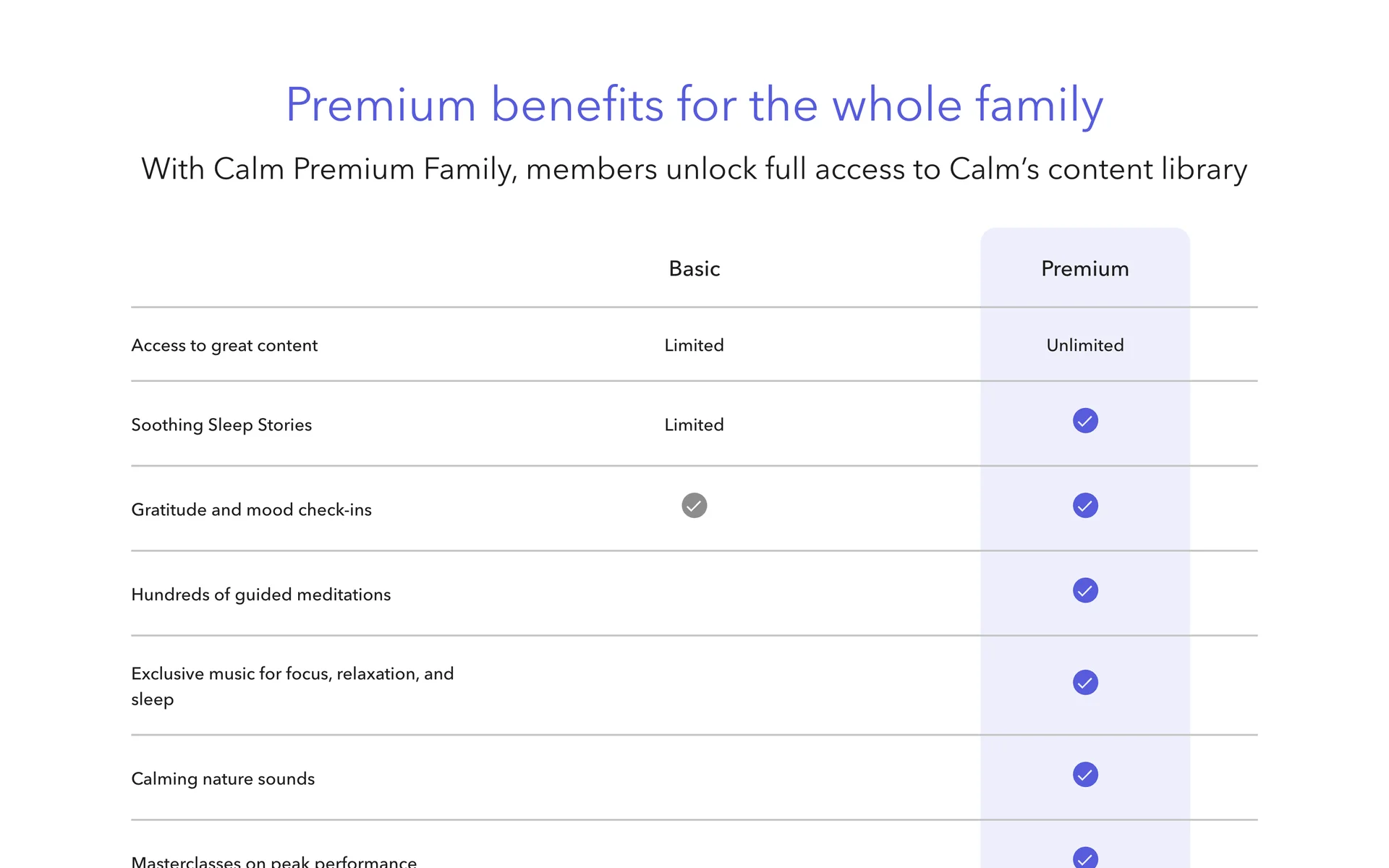The height and width of the screenshot is (868, 1389).
Task: Click 'Exclusive music for focus, relaxation' label
Action: click(x=292, y=674)
